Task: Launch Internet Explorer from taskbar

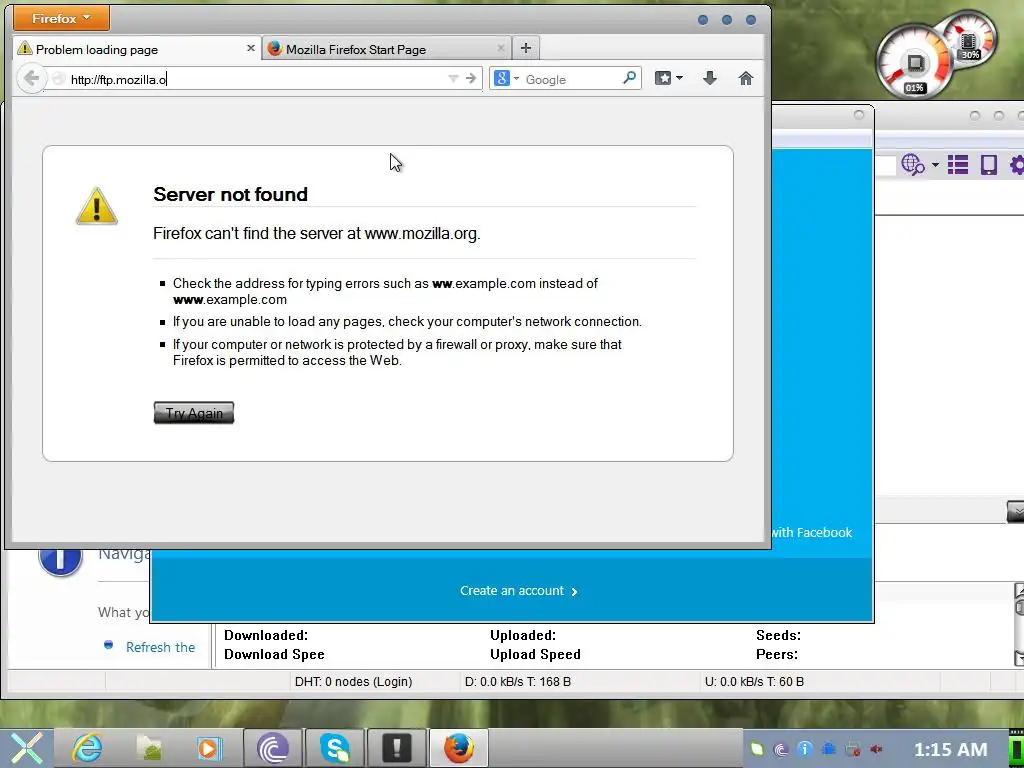Action: click(x=87, y=748)
